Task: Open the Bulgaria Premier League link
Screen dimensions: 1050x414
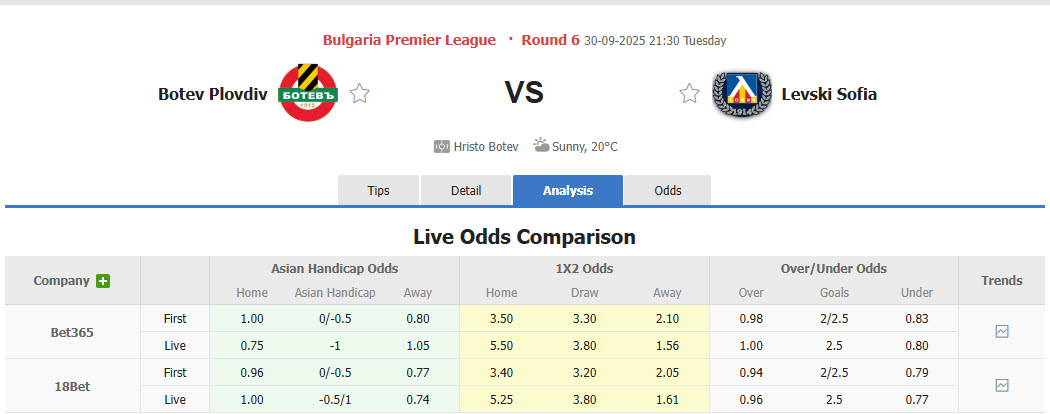Action: (x=409, y=40)
